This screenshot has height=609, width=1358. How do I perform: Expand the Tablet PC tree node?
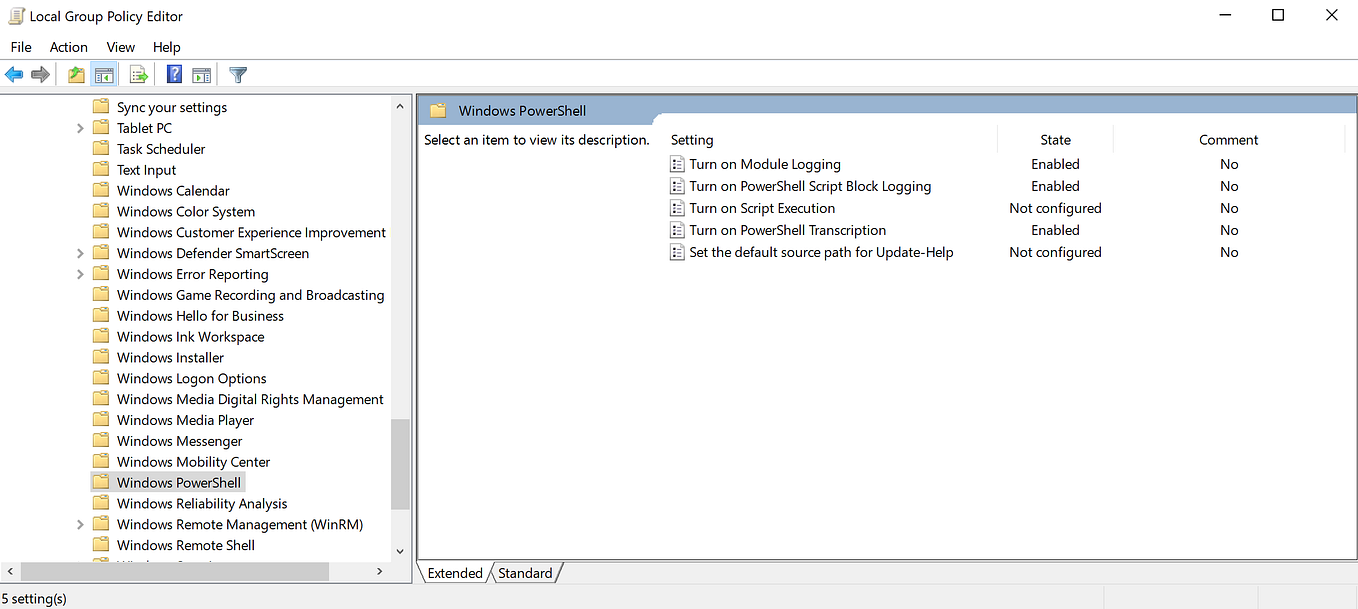click(80, 127)
